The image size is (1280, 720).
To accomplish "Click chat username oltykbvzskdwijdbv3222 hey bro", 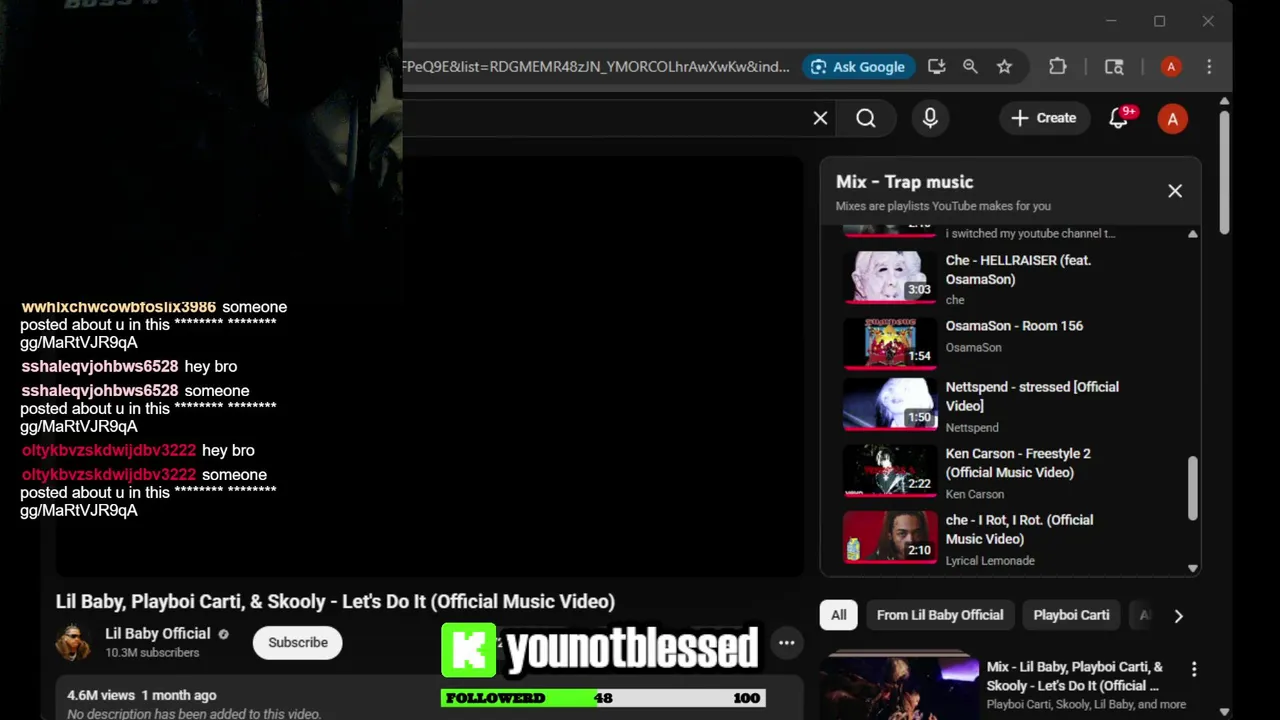I will click(109, 451).
